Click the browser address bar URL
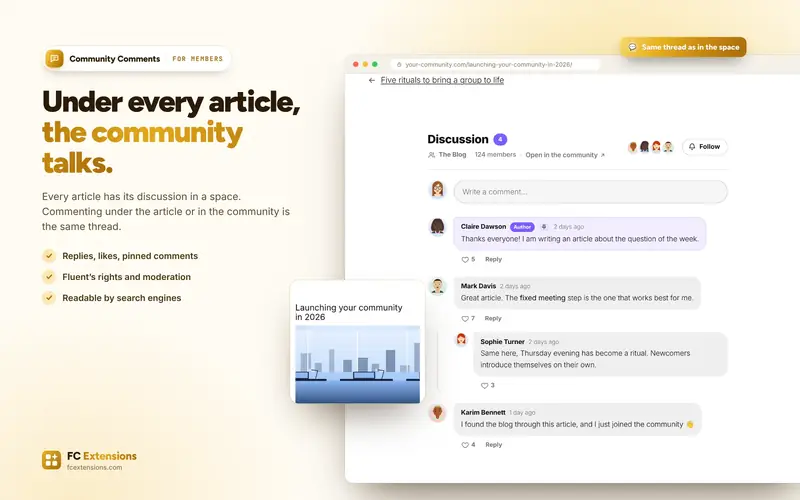Image resolution: width=800 pixels, height=500 pixels. (x=488, y=65)
